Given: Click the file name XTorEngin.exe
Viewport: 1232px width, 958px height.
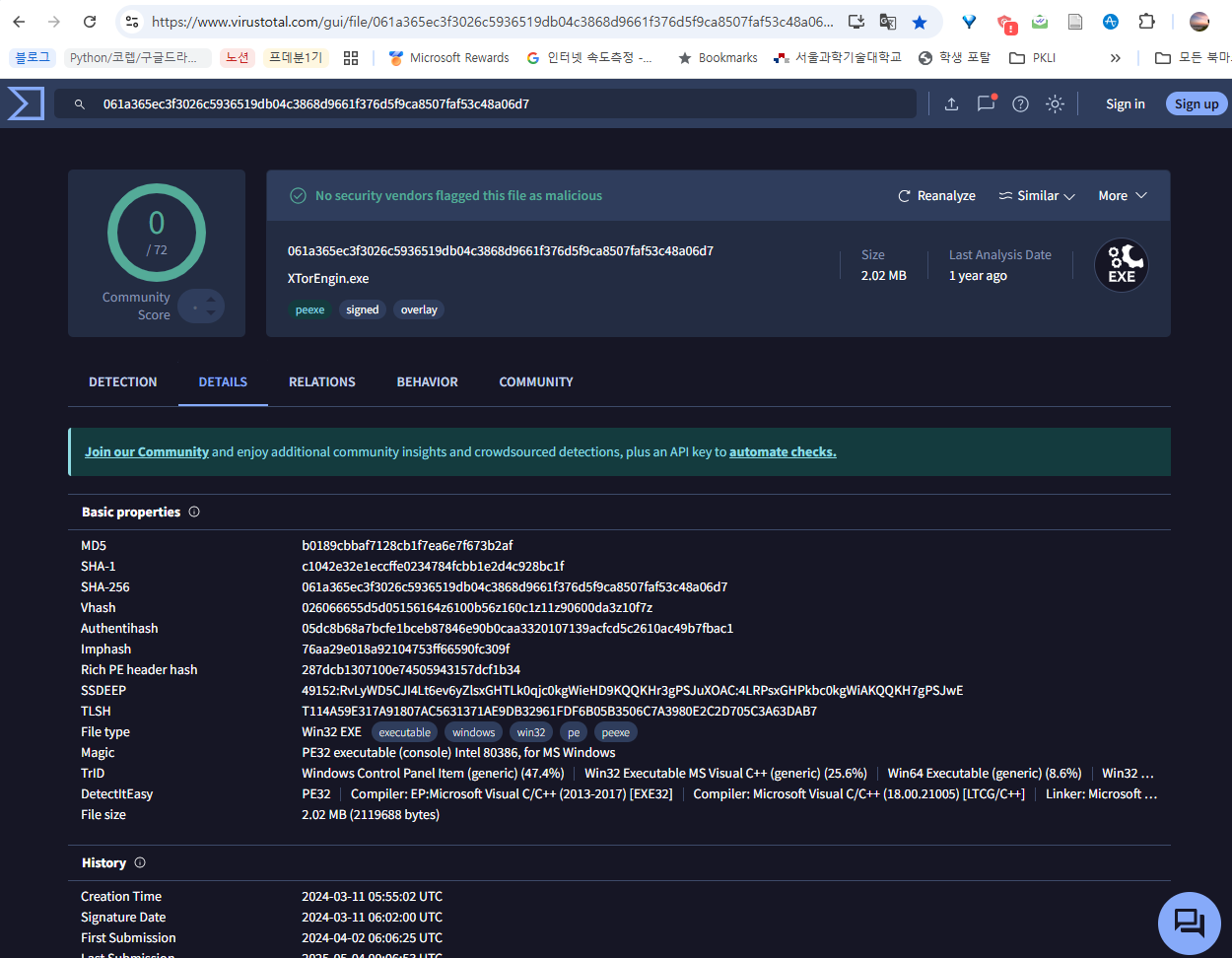Looking at the screenshot, I should 328,278.
